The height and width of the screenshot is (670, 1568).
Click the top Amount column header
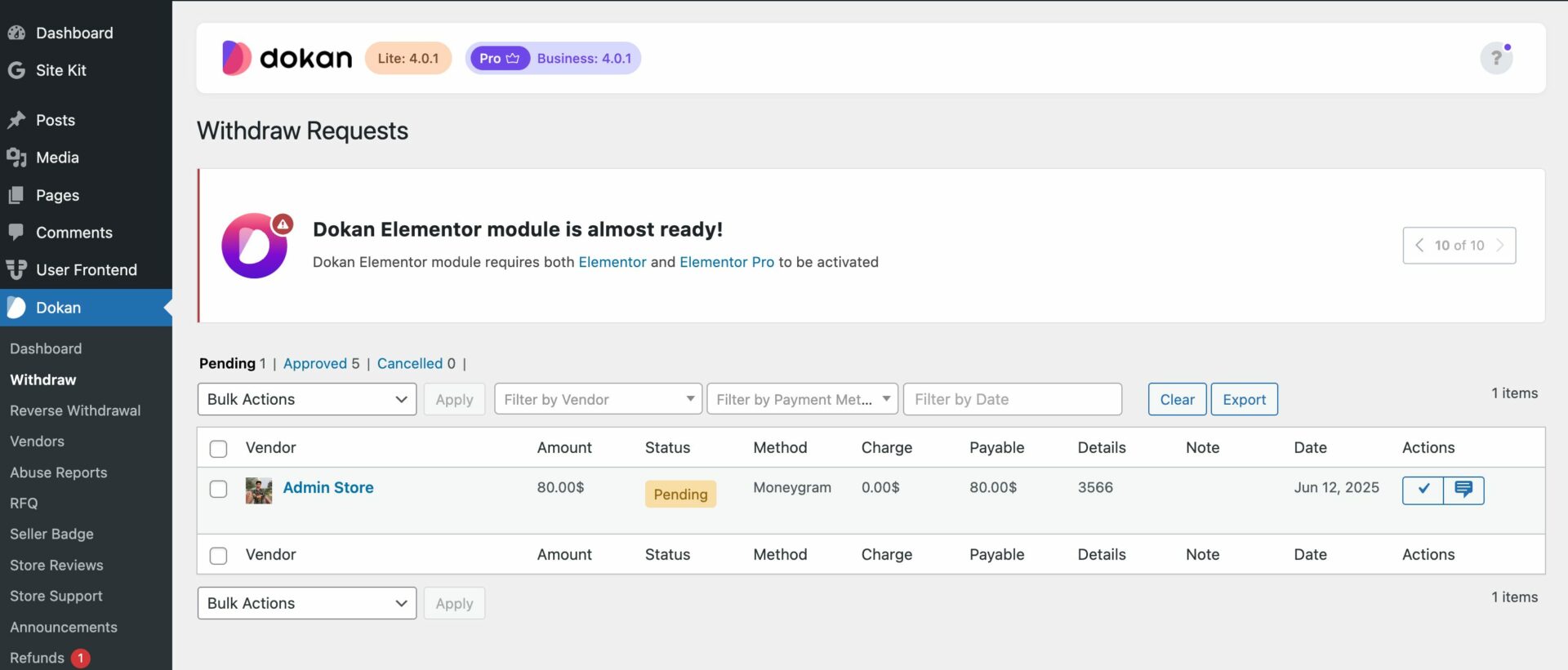coord(564,447)
